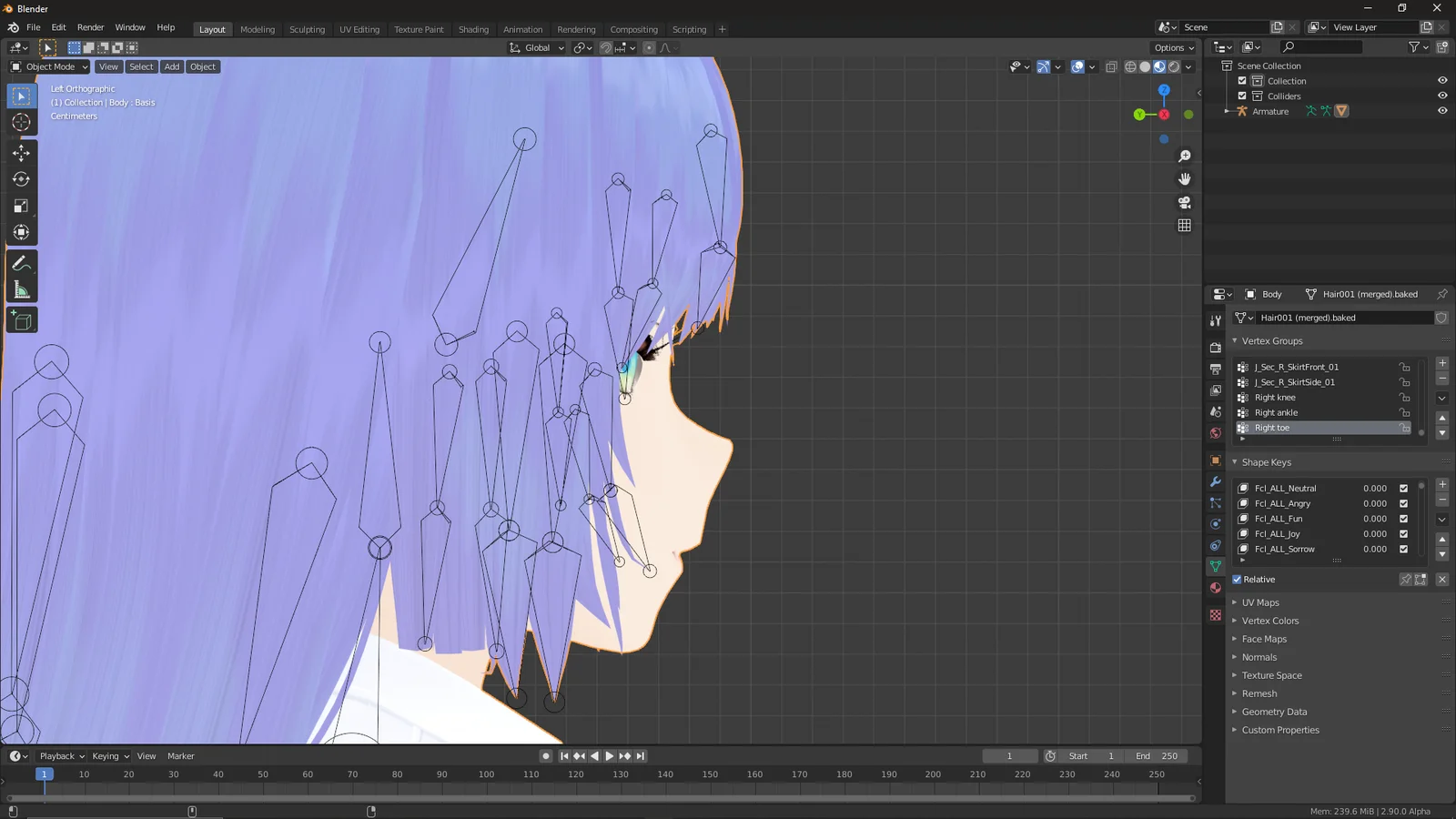Open the Material properties tab
This screenshot has width=1456, height=819.
point(1215,588)
